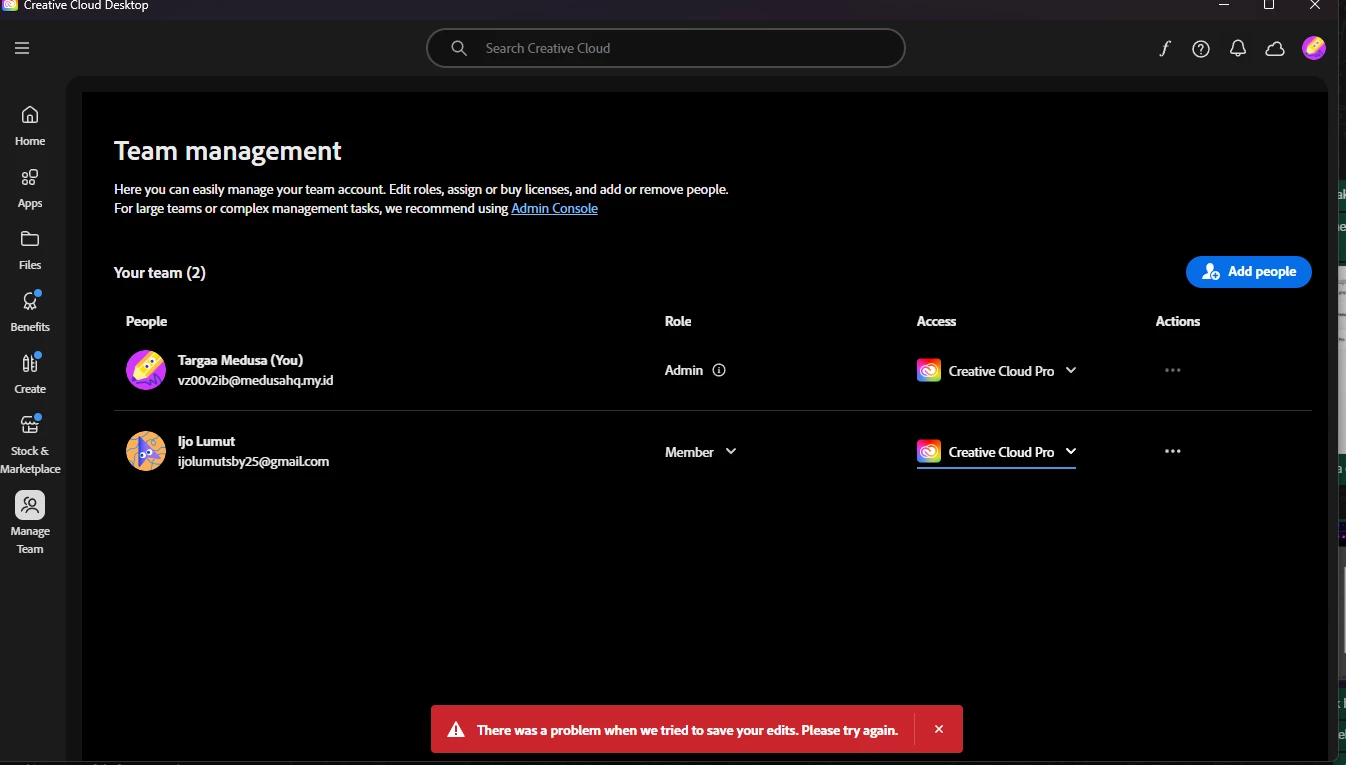The height and width of the screenshot is (765, 1346).
Task: Open the Admin Console link
Action: click(x=554, y=208)
